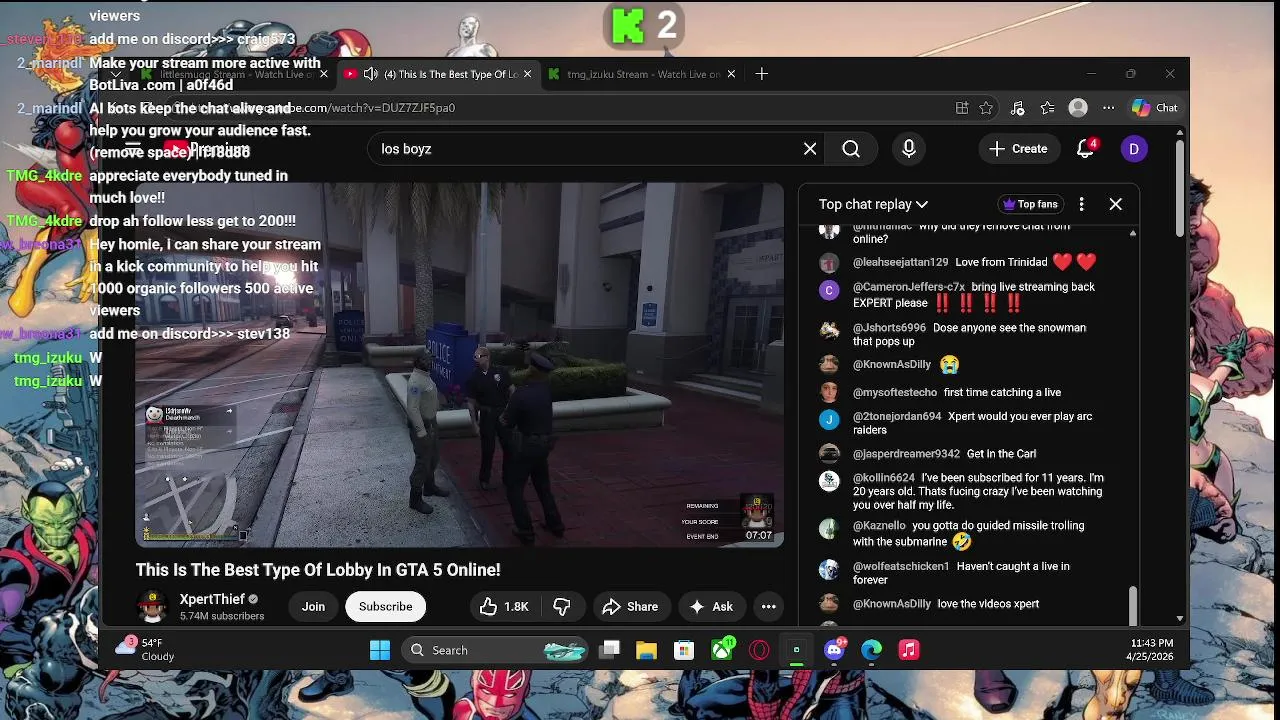The height and width of the screenshot is (720, 1280).
Task: Open Opera browser from taskbar
Action: (759, 650)
